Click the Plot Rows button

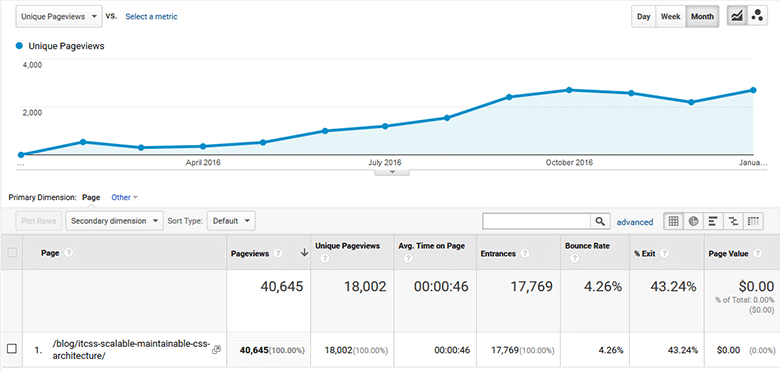(39, 221)
